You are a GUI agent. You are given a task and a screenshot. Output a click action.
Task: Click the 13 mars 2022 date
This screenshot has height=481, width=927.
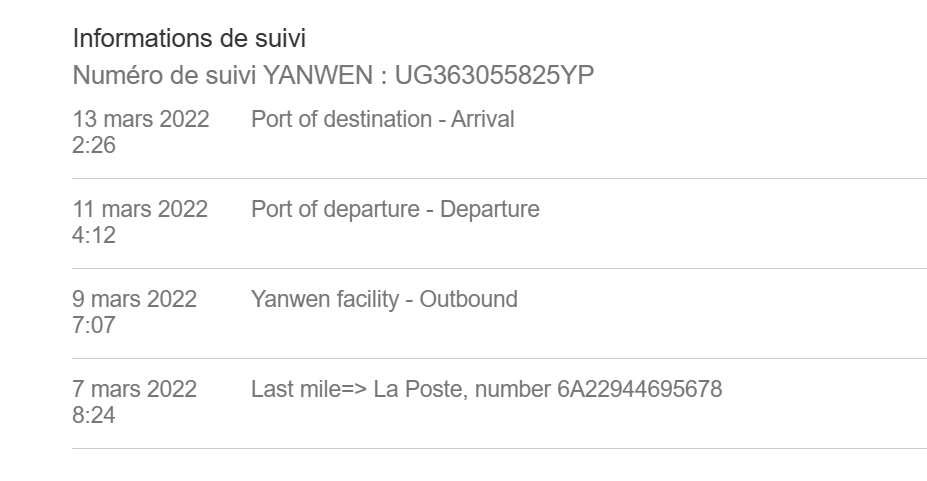coord(141,120)
